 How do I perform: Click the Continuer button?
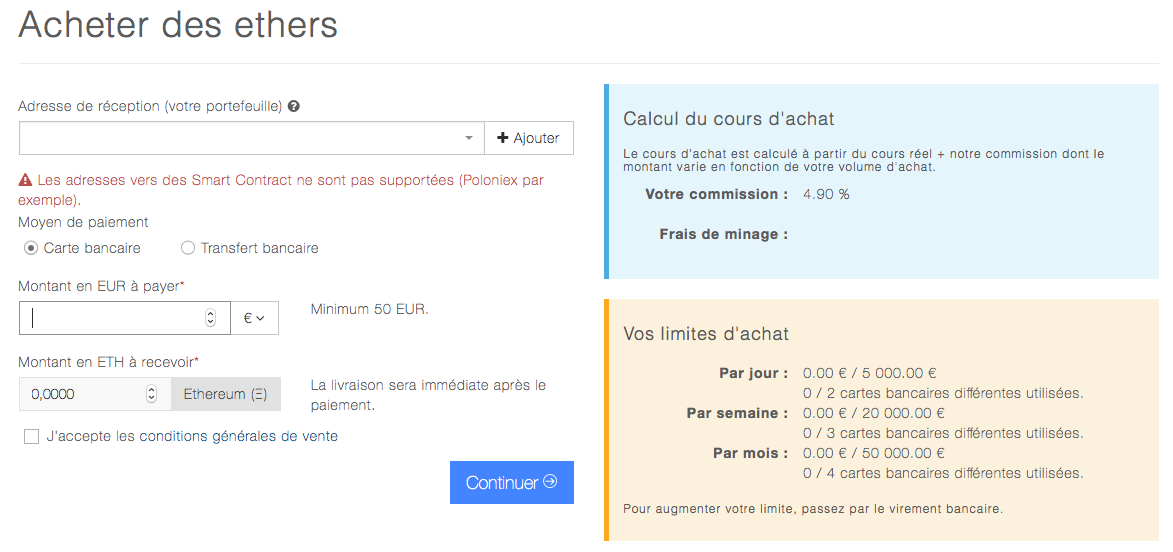(x=512, y=482)
